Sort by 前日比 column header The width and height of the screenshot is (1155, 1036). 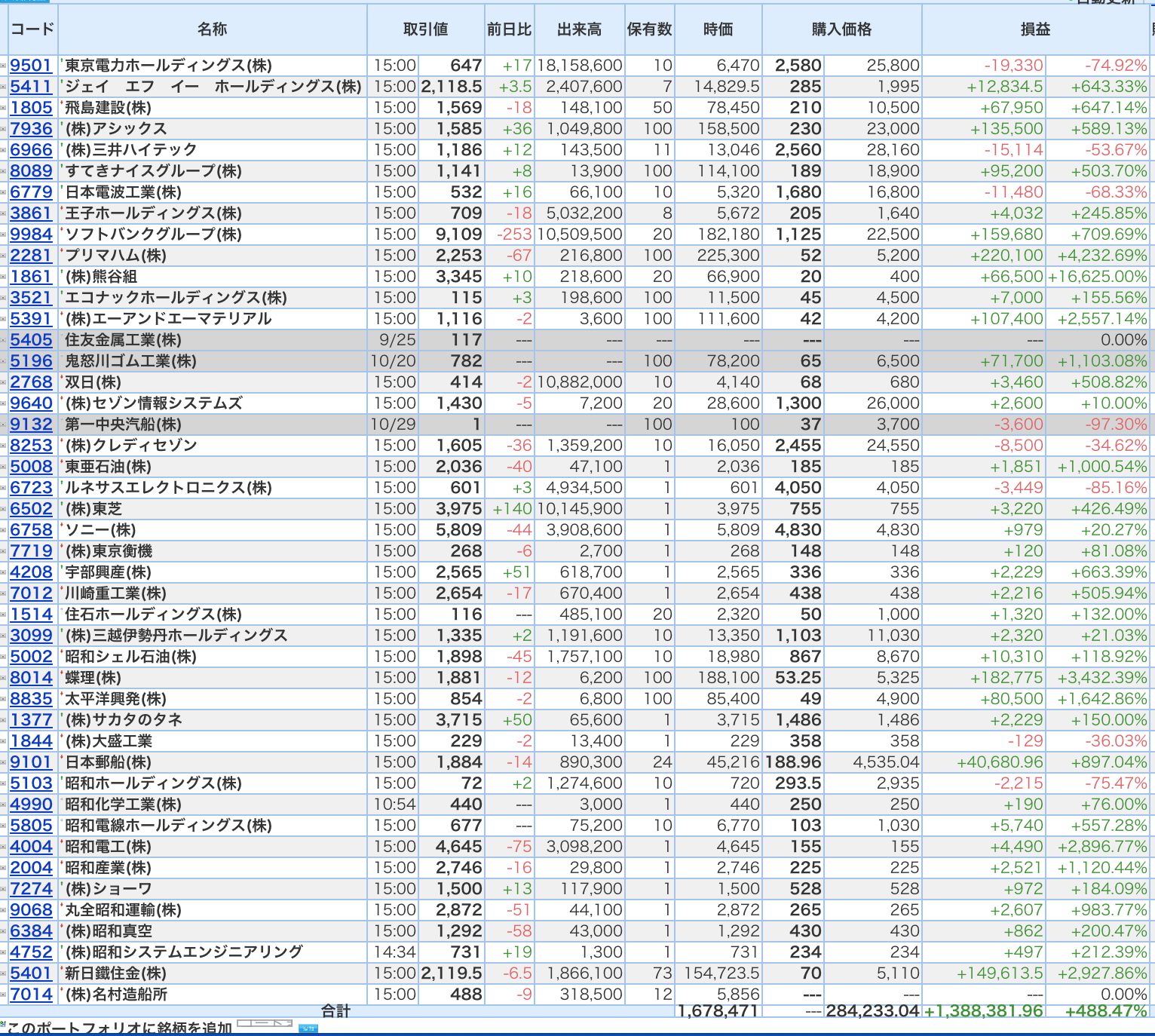509,29
